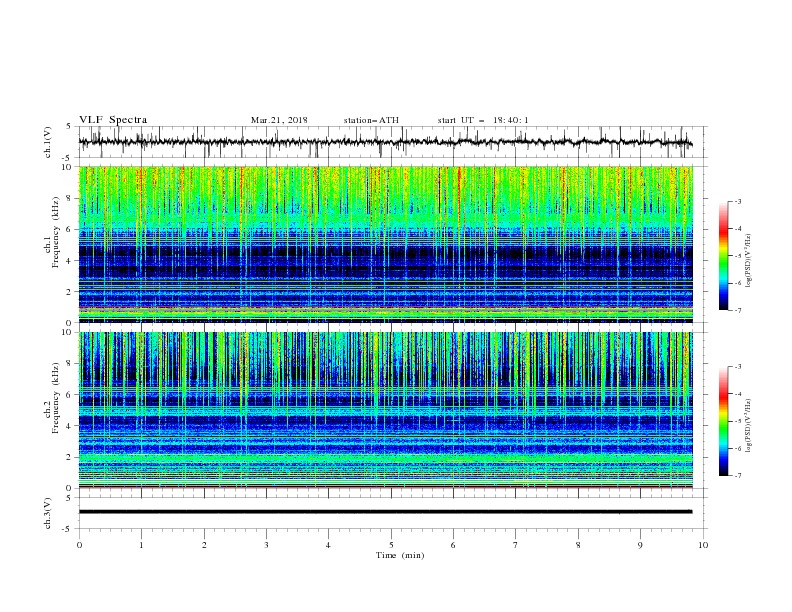Screen dimensions: 792x612
Task: Click the '8' kHz tick on ch.1 axis
Action: click(x=70, y=198)
